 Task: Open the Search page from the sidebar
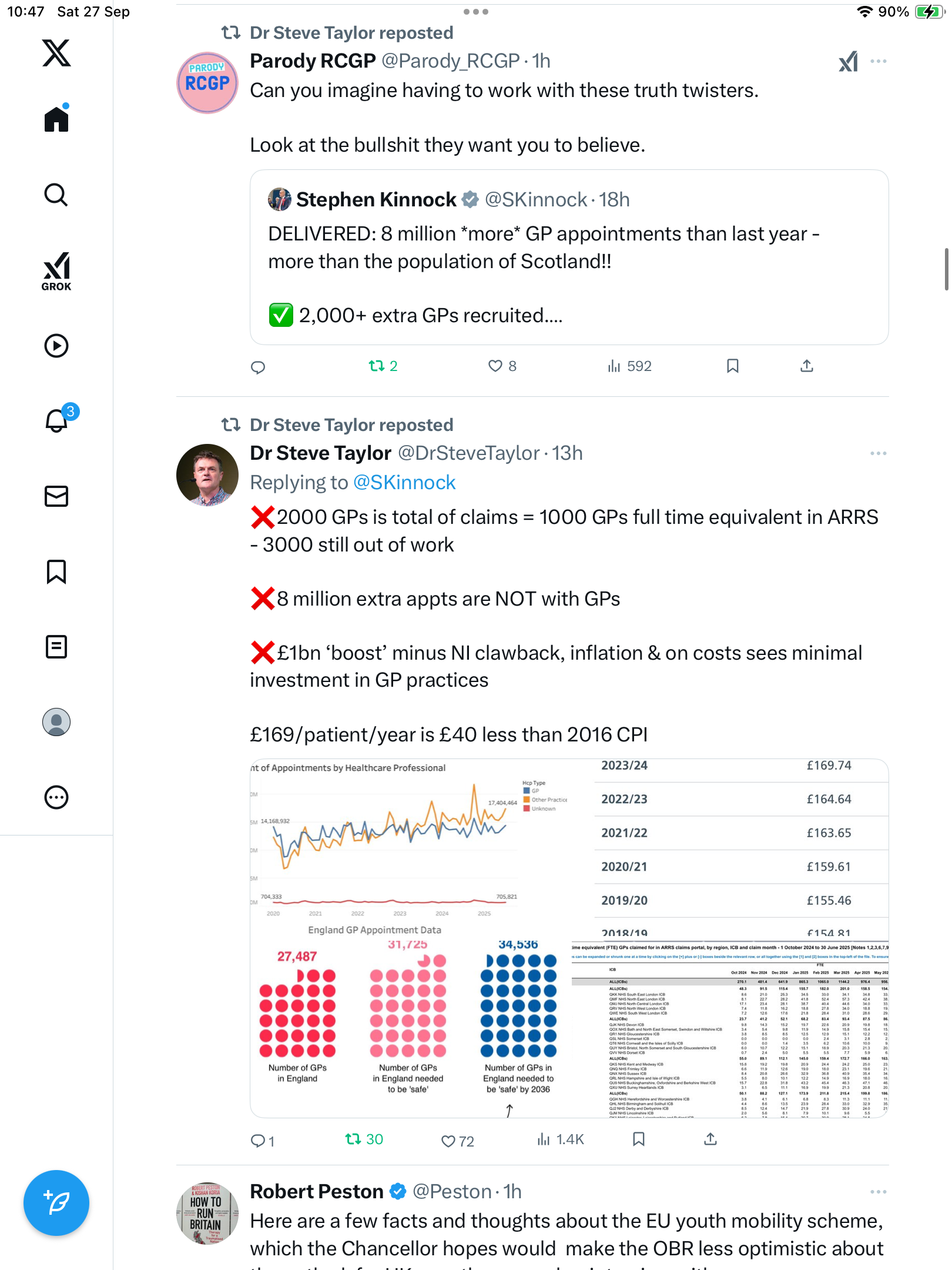[56, 195]
